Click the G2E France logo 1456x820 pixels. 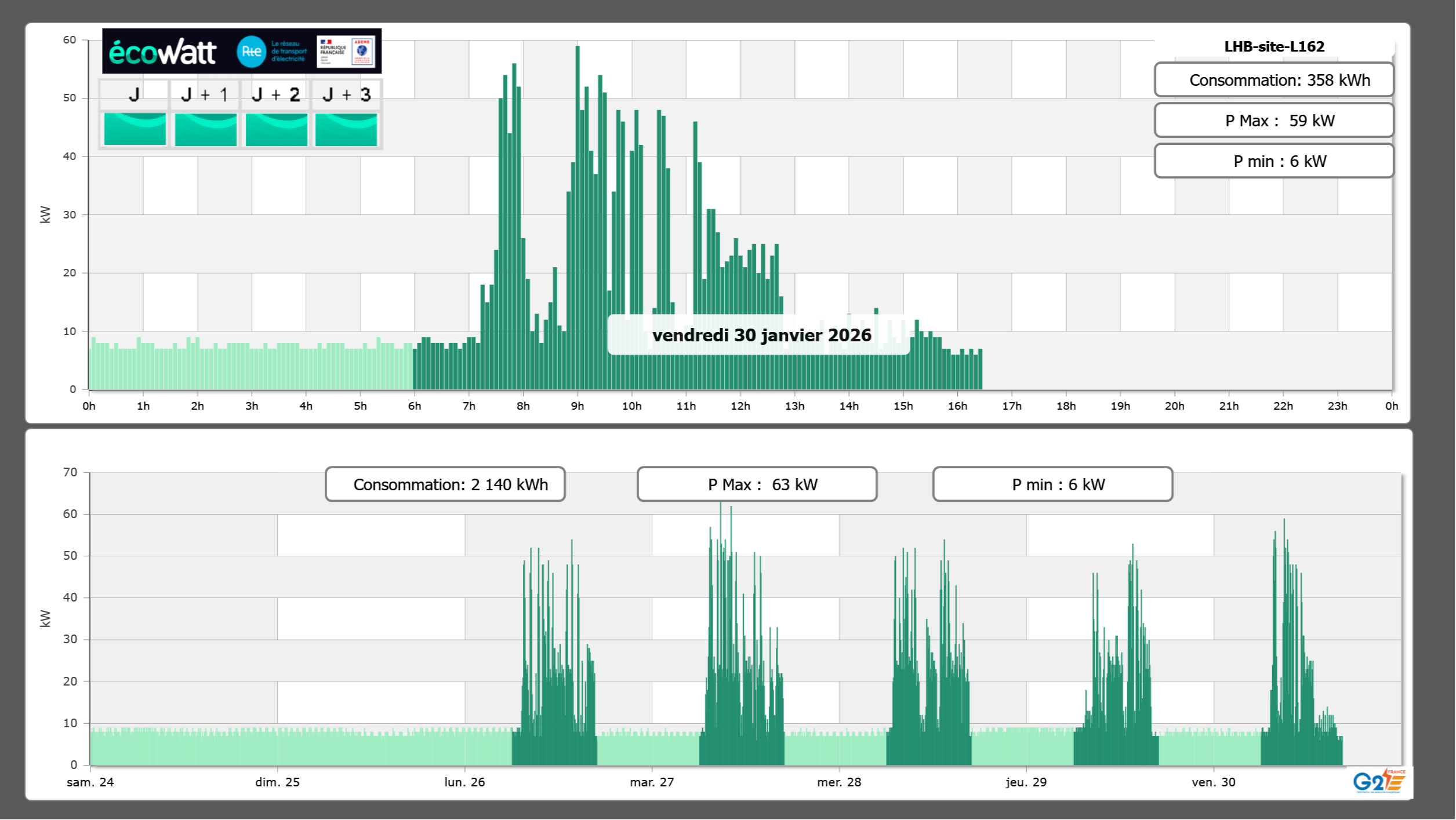(x=1379, y=781)
